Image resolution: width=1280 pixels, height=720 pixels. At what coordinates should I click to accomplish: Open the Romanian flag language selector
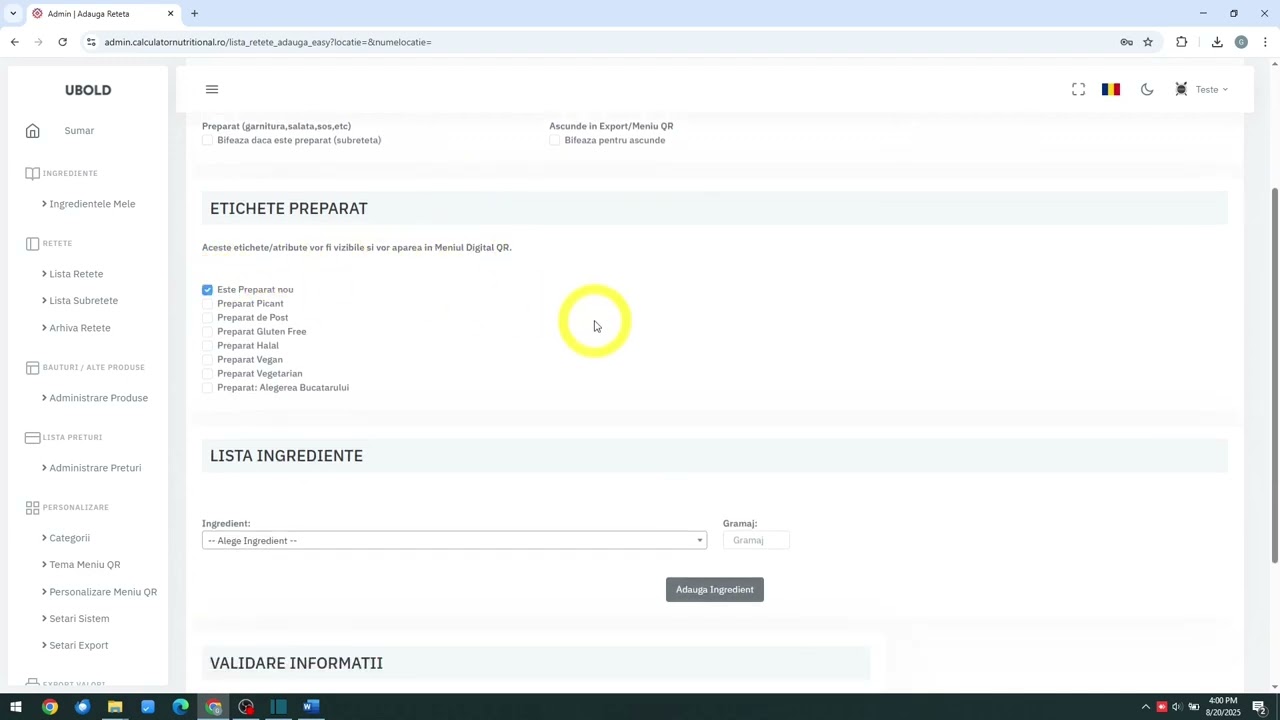pyautogui.click(x=1111, y=90)
